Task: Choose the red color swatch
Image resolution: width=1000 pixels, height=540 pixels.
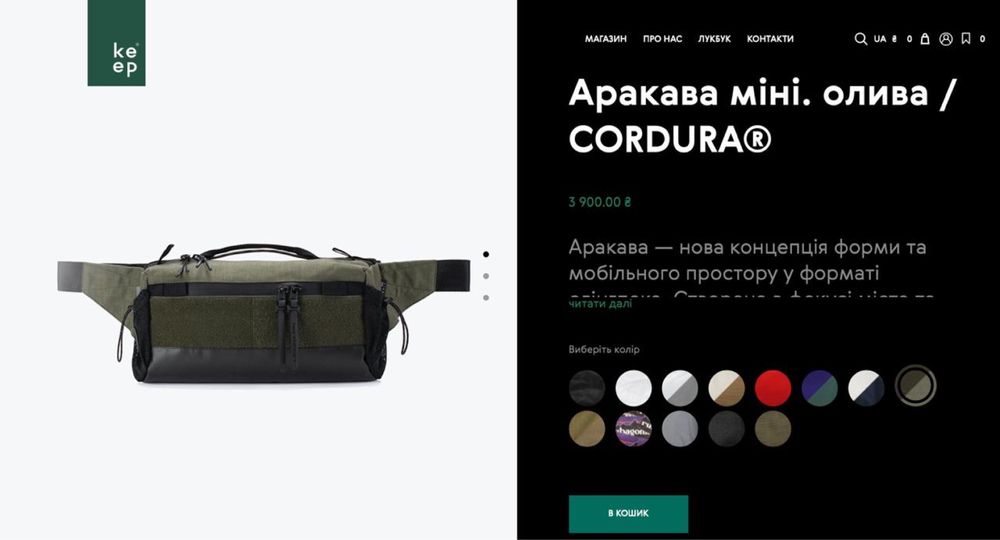Action: pyautogui.click(x=773, y=388)
